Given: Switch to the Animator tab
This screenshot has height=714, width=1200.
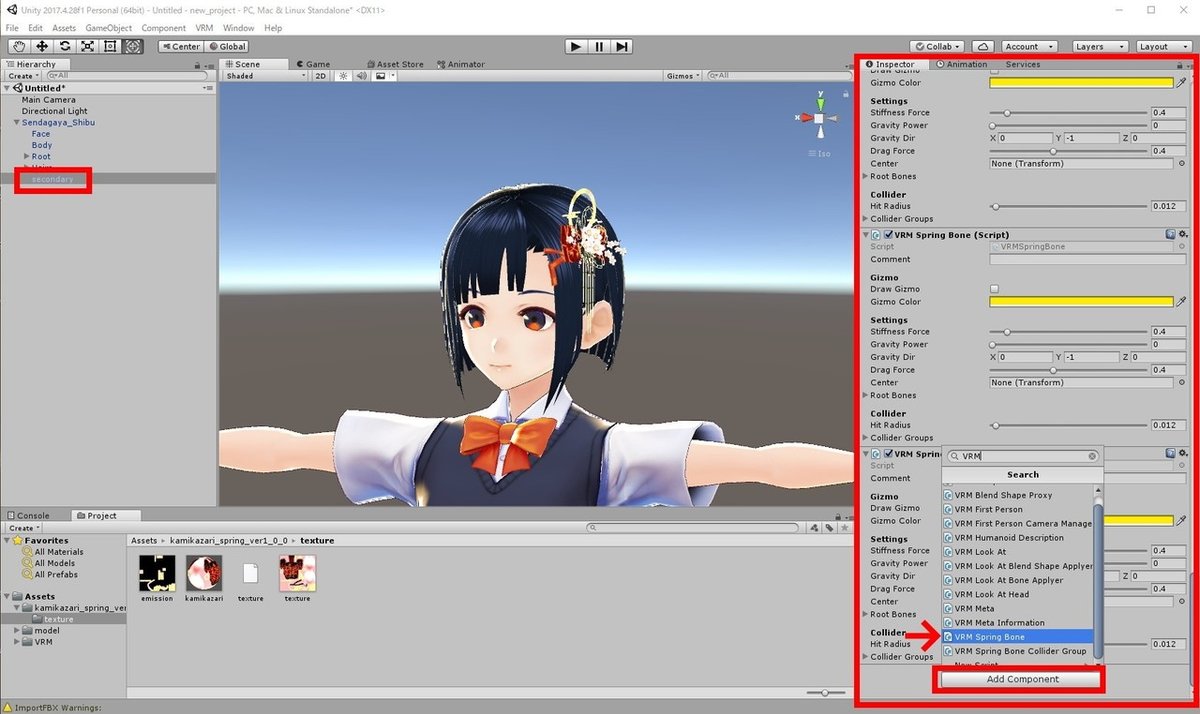Looking at the screenshot, I should point(460,64).
